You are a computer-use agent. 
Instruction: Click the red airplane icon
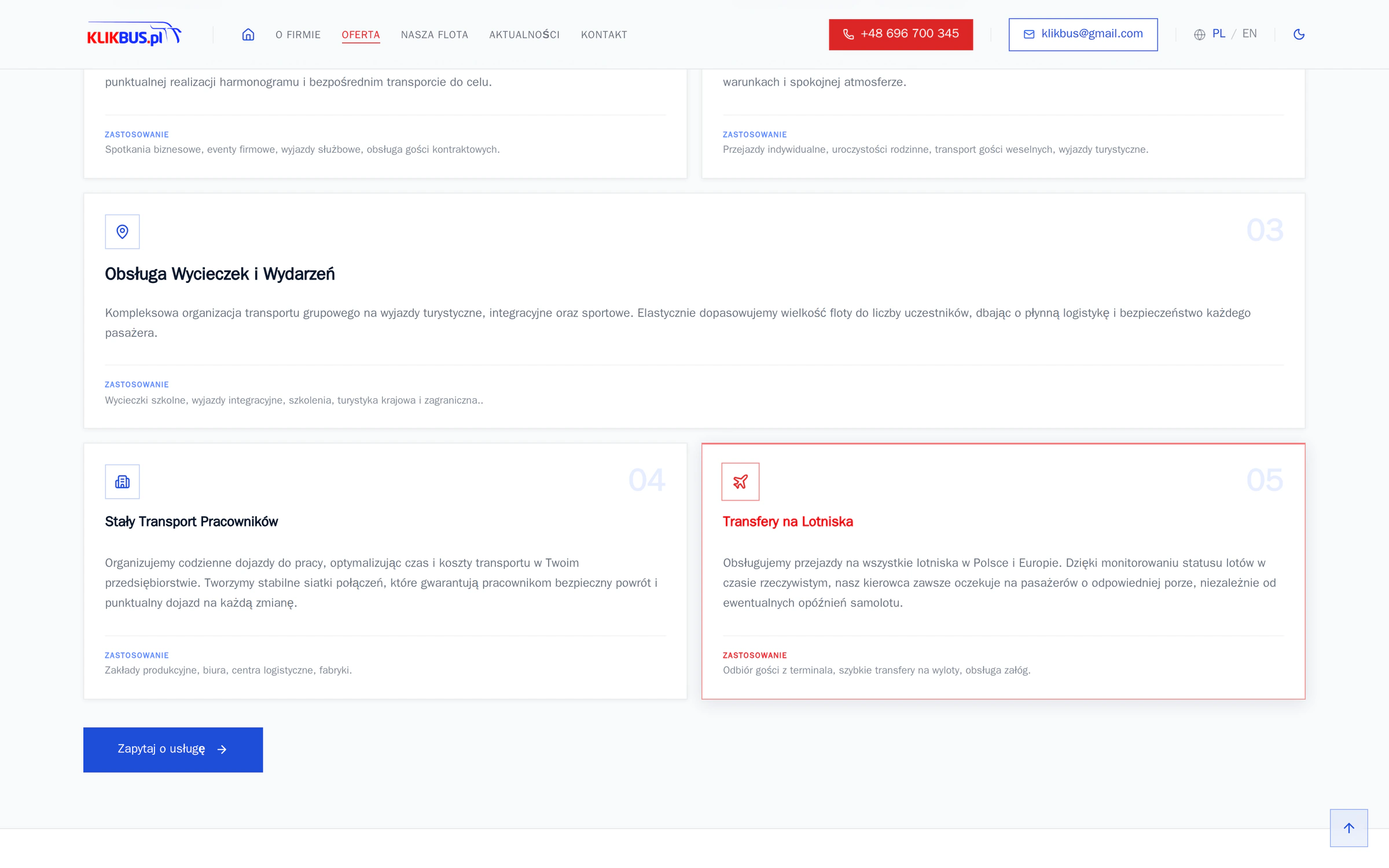(x=740, y=481)
